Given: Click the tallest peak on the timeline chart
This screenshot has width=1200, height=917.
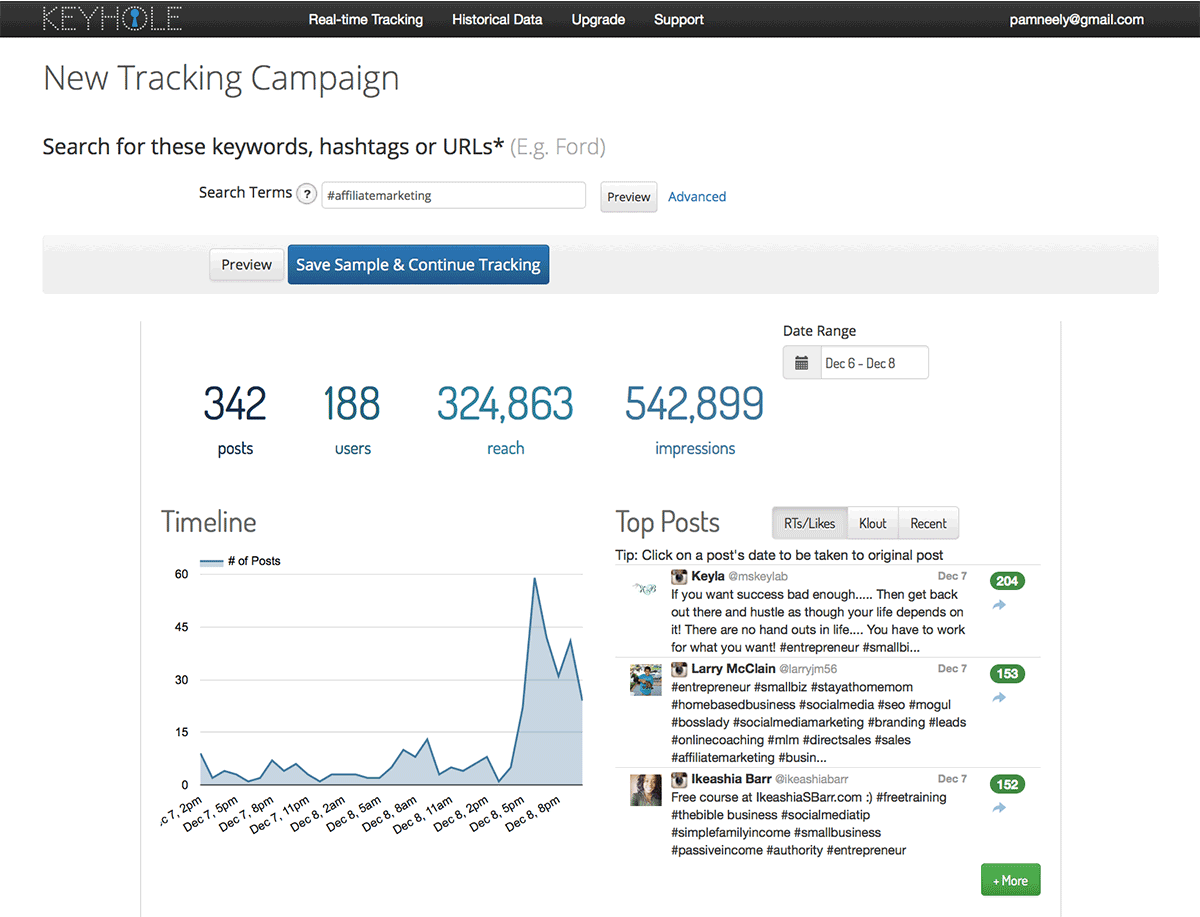Looking at the screenshot, I should (x=536, y=578).
